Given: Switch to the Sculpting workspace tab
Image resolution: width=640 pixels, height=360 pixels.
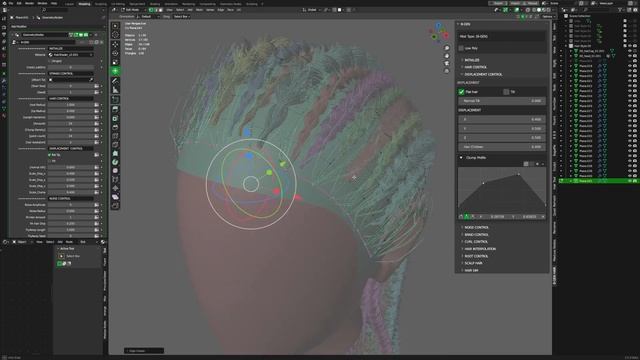Looking at the screenshot, I should (x=100, y=4).
